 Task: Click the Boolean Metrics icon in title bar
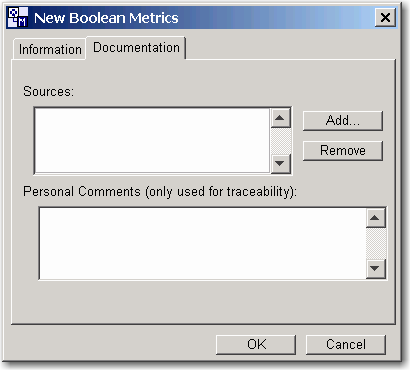tap(17, 17)
